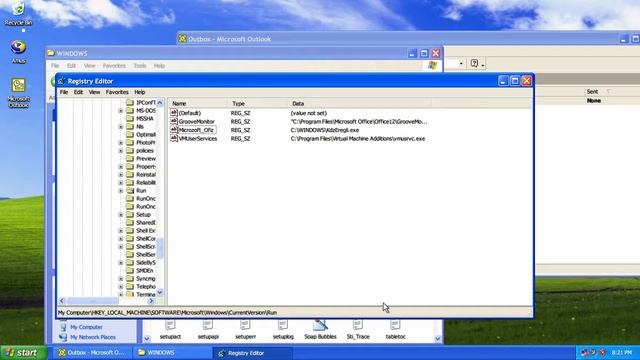Select C:\WINDOWS\KdzEregli.exe data cell

(325, 130)
